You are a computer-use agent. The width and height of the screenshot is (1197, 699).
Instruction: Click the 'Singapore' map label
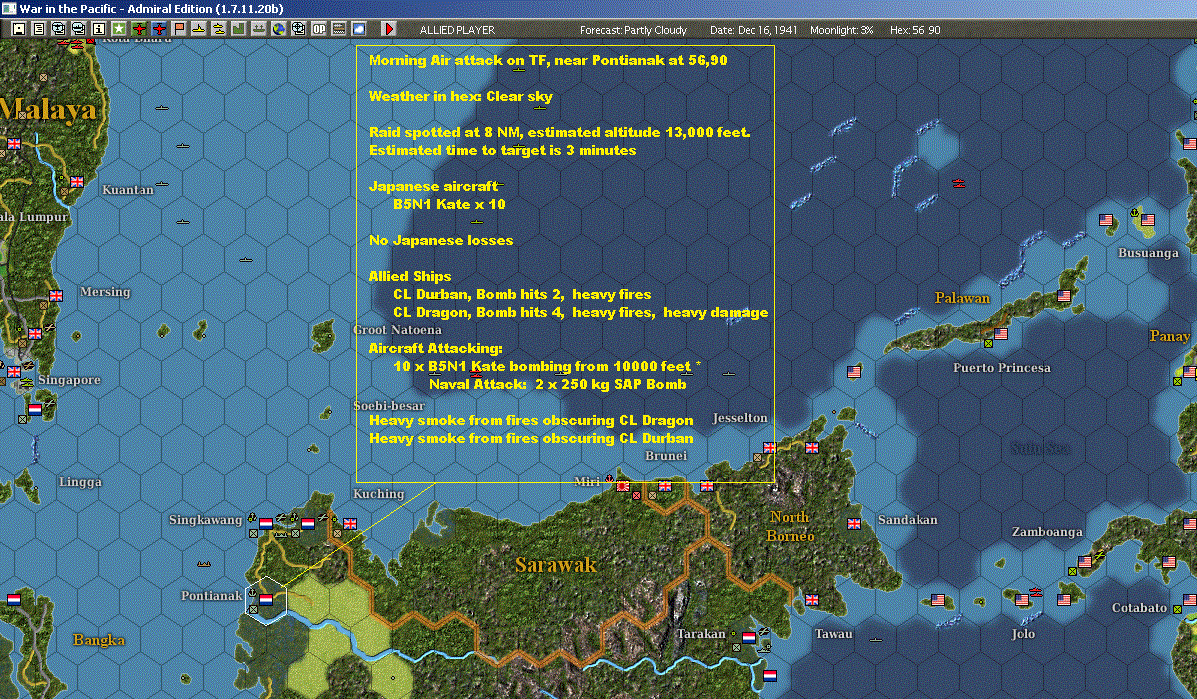point(69,380)
